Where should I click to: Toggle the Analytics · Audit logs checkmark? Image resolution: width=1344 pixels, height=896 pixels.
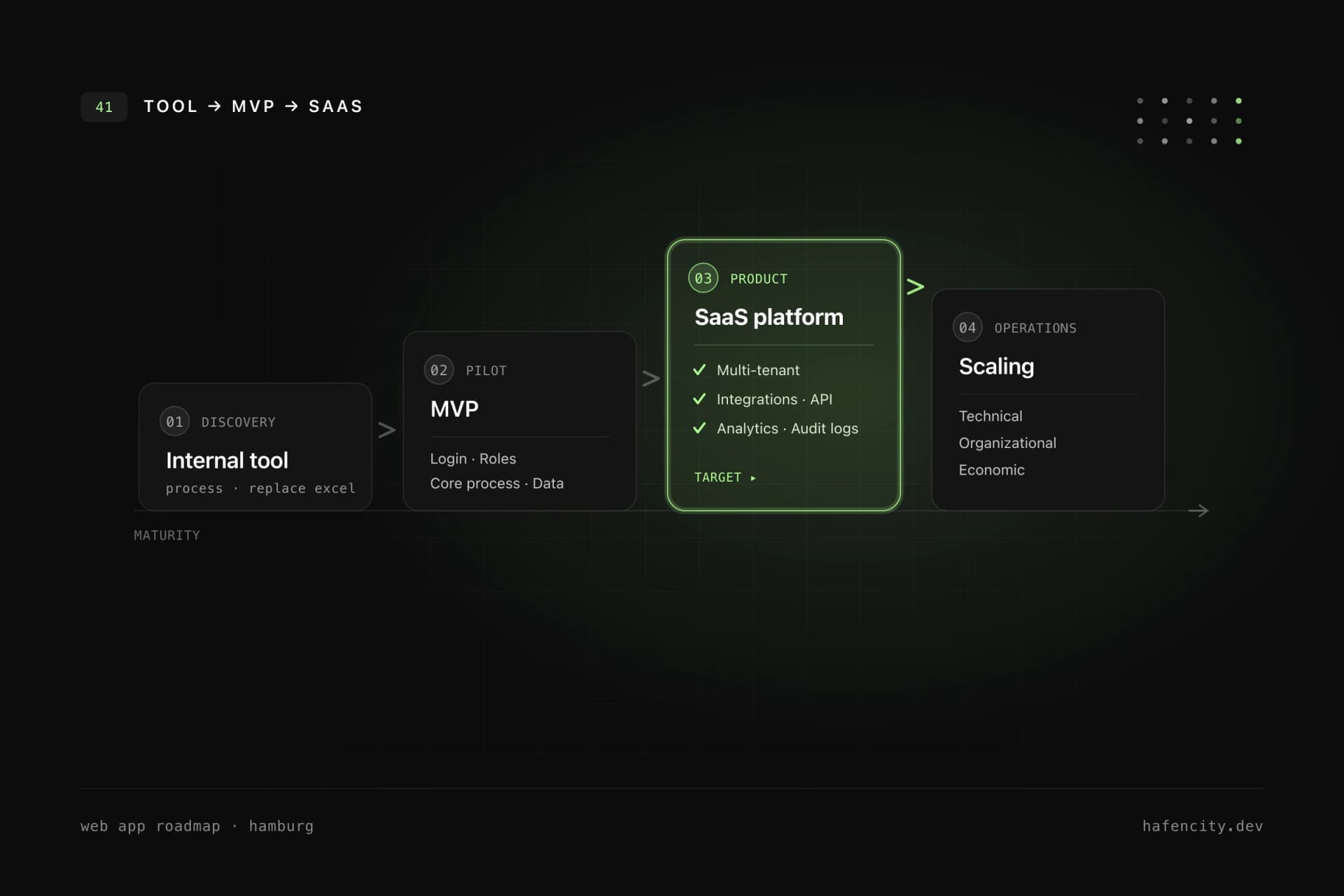click(x=699, y=428)
